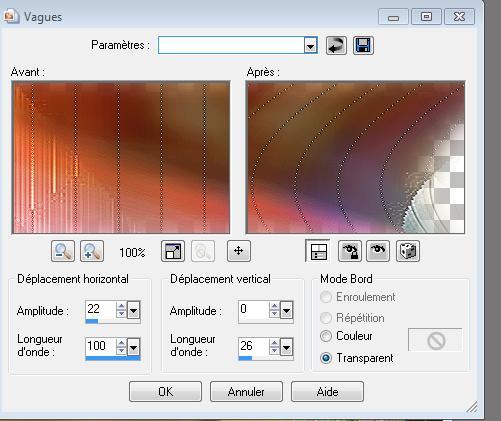Expand vertical Longueur d'onde dropdown arrow
501x421 pixels.
287,348
